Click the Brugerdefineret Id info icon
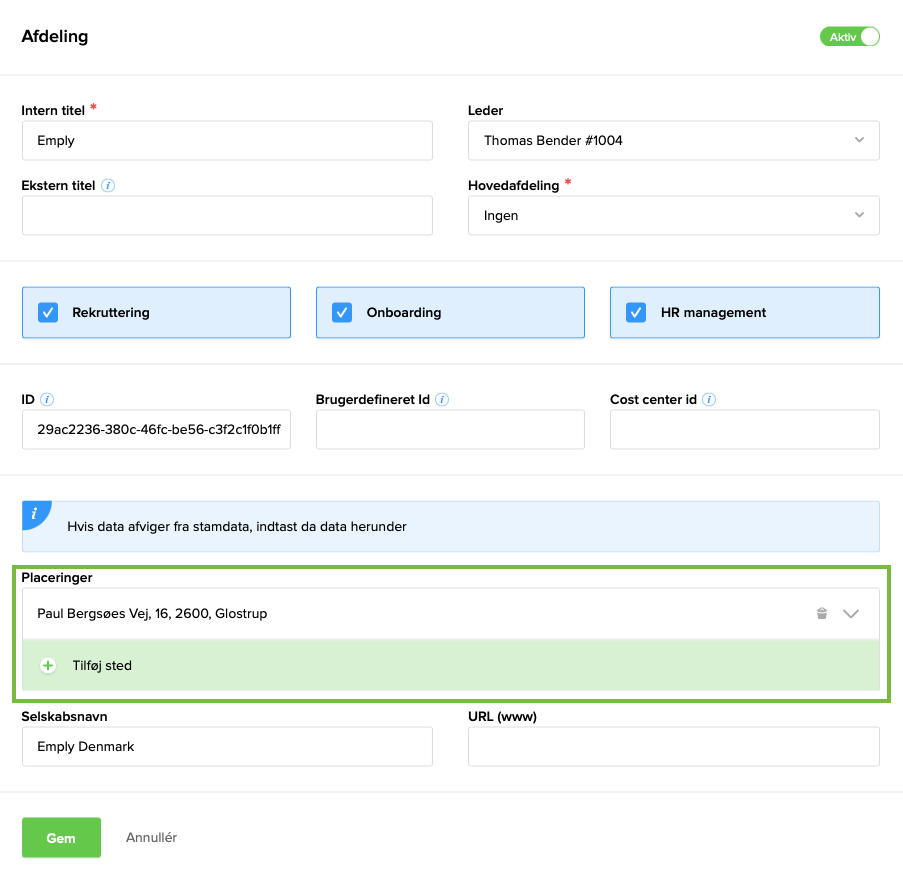Viewport: 903px width, 881px height. click(442, 399)
